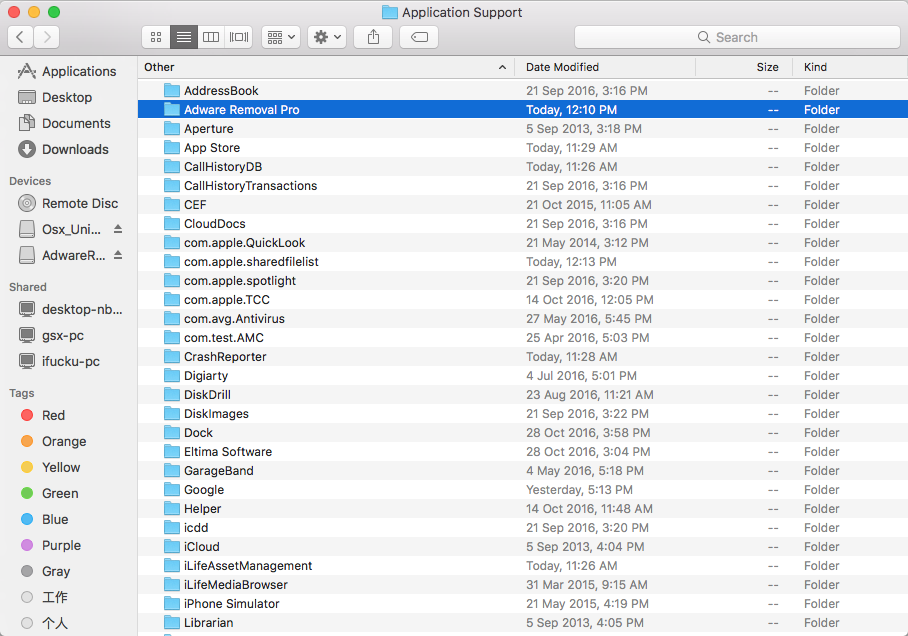908x636 pixels.
Task: Open the item arrangement dropdown
Action: click(280, 37)
